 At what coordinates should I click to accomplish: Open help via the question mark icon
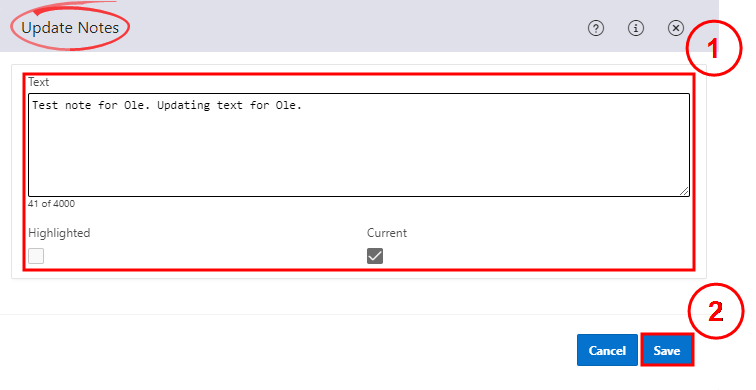596,28
